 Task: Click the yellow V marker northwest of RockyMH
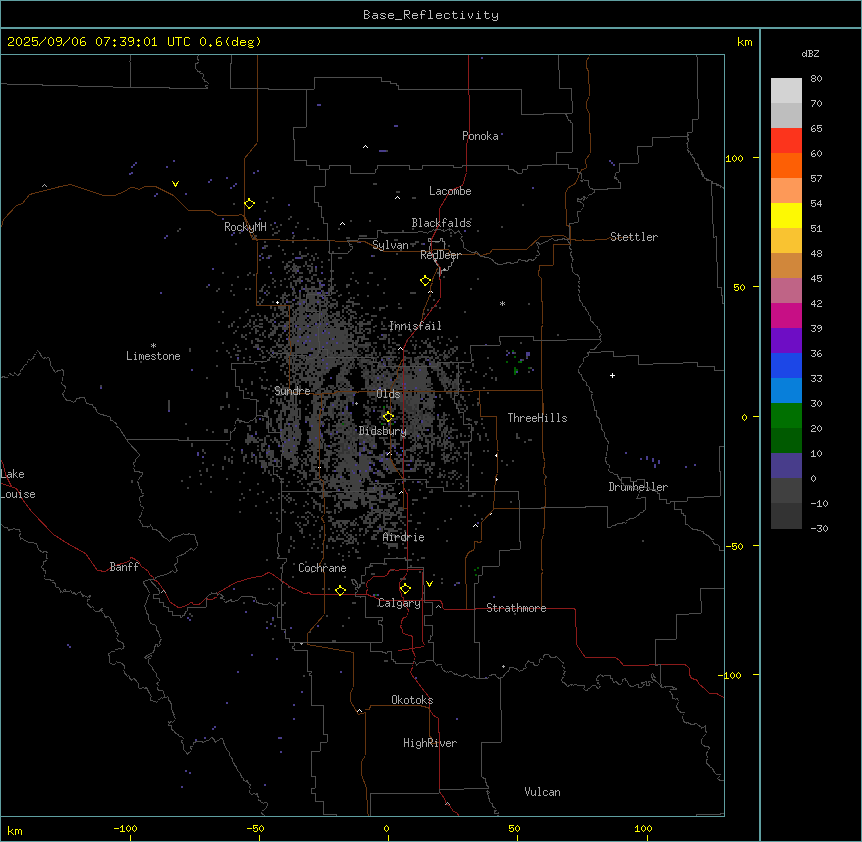(x=175, y=184)
